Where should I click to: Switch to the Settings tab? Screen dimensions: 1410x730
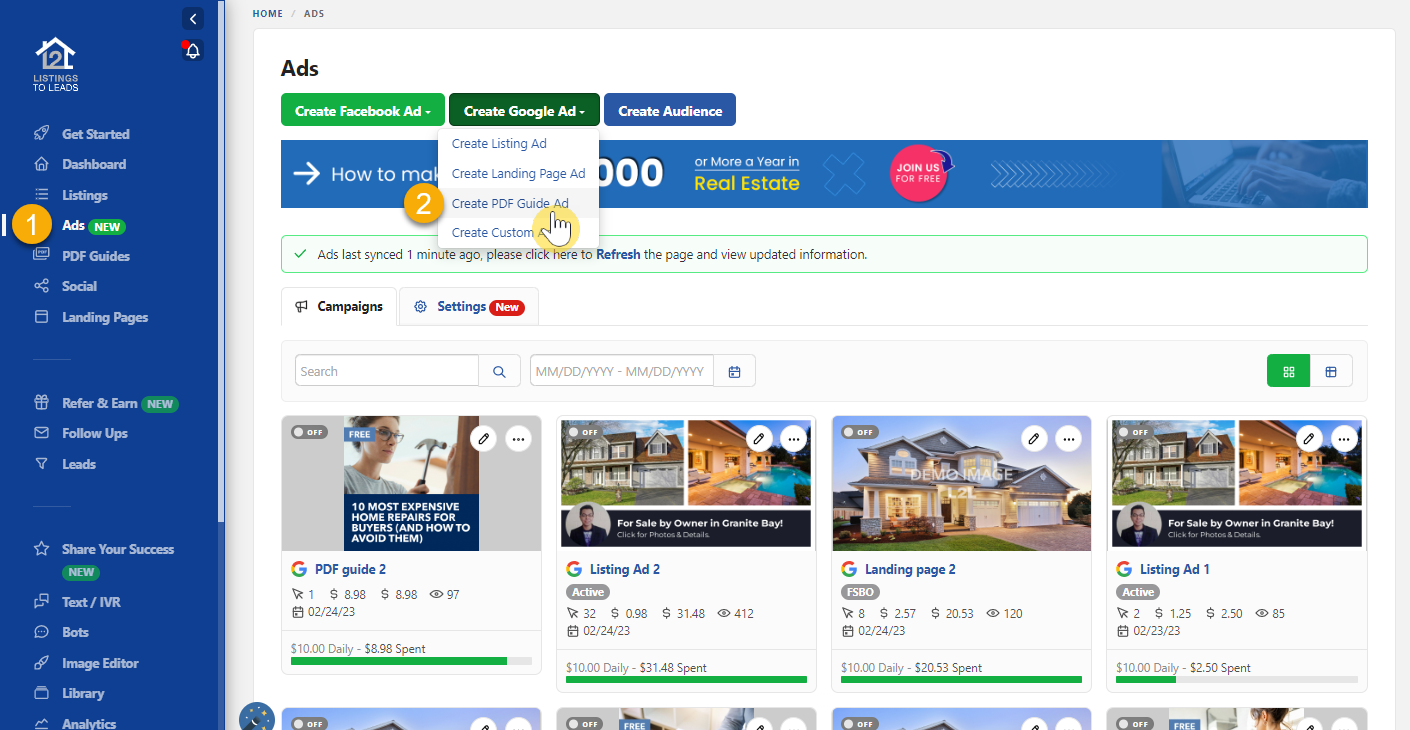pyautogui.click(x=468, y=306)
